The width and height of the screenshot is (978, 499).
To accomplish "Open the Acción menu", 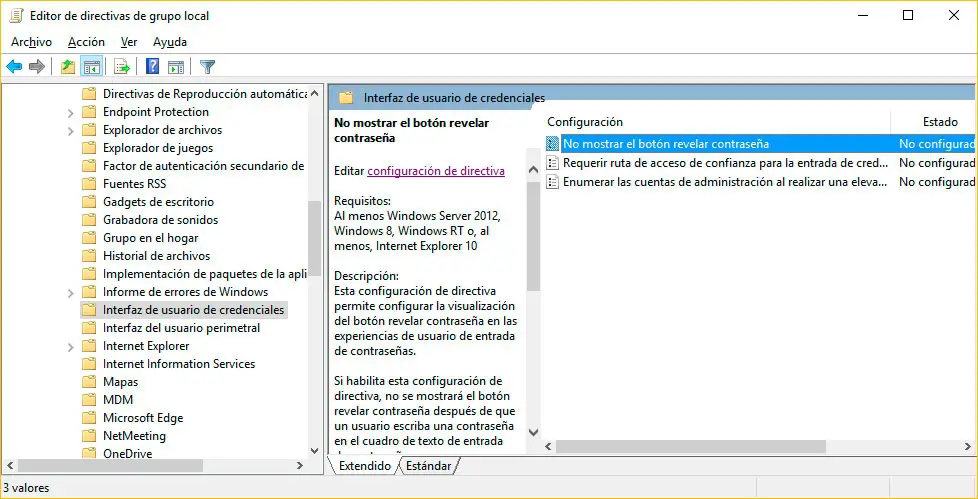I will coord(86,42).
